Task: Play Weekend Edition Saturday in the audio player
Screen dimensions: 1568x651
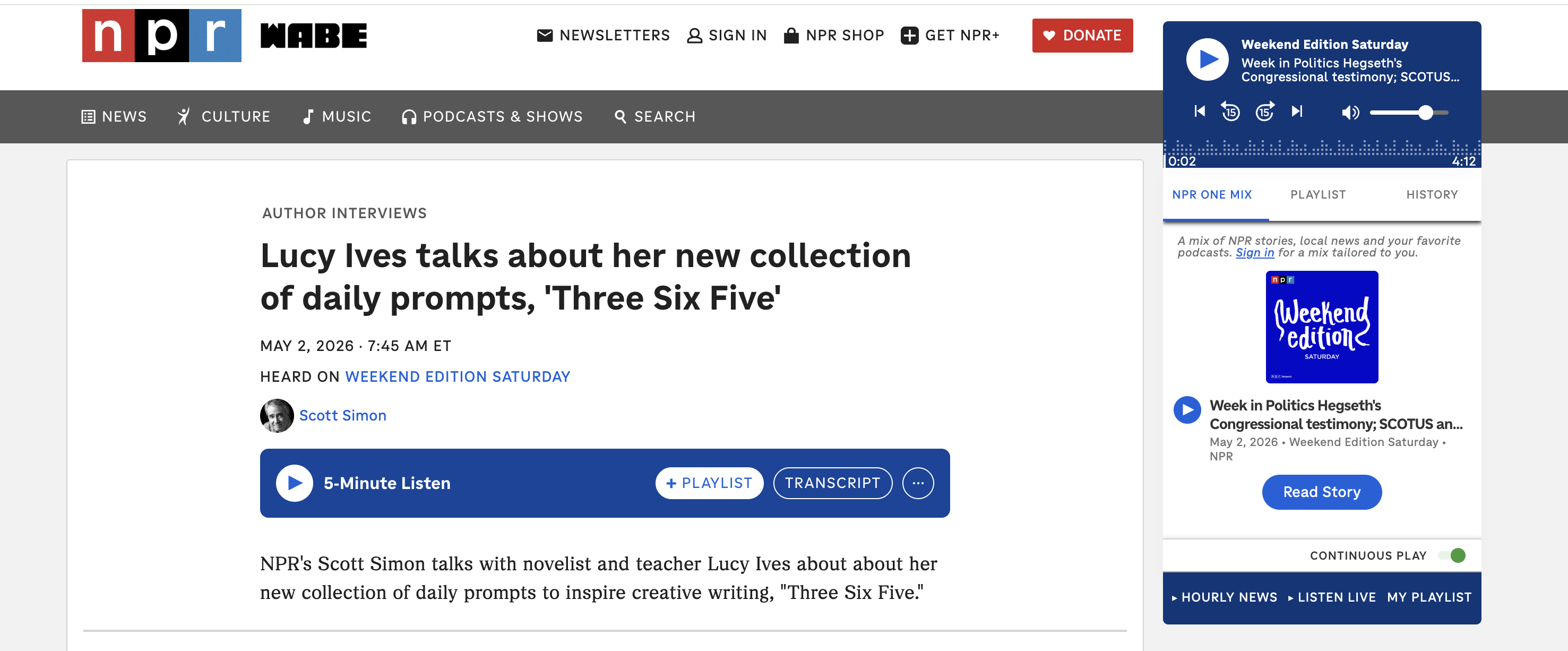Action: click(1207, 59)
